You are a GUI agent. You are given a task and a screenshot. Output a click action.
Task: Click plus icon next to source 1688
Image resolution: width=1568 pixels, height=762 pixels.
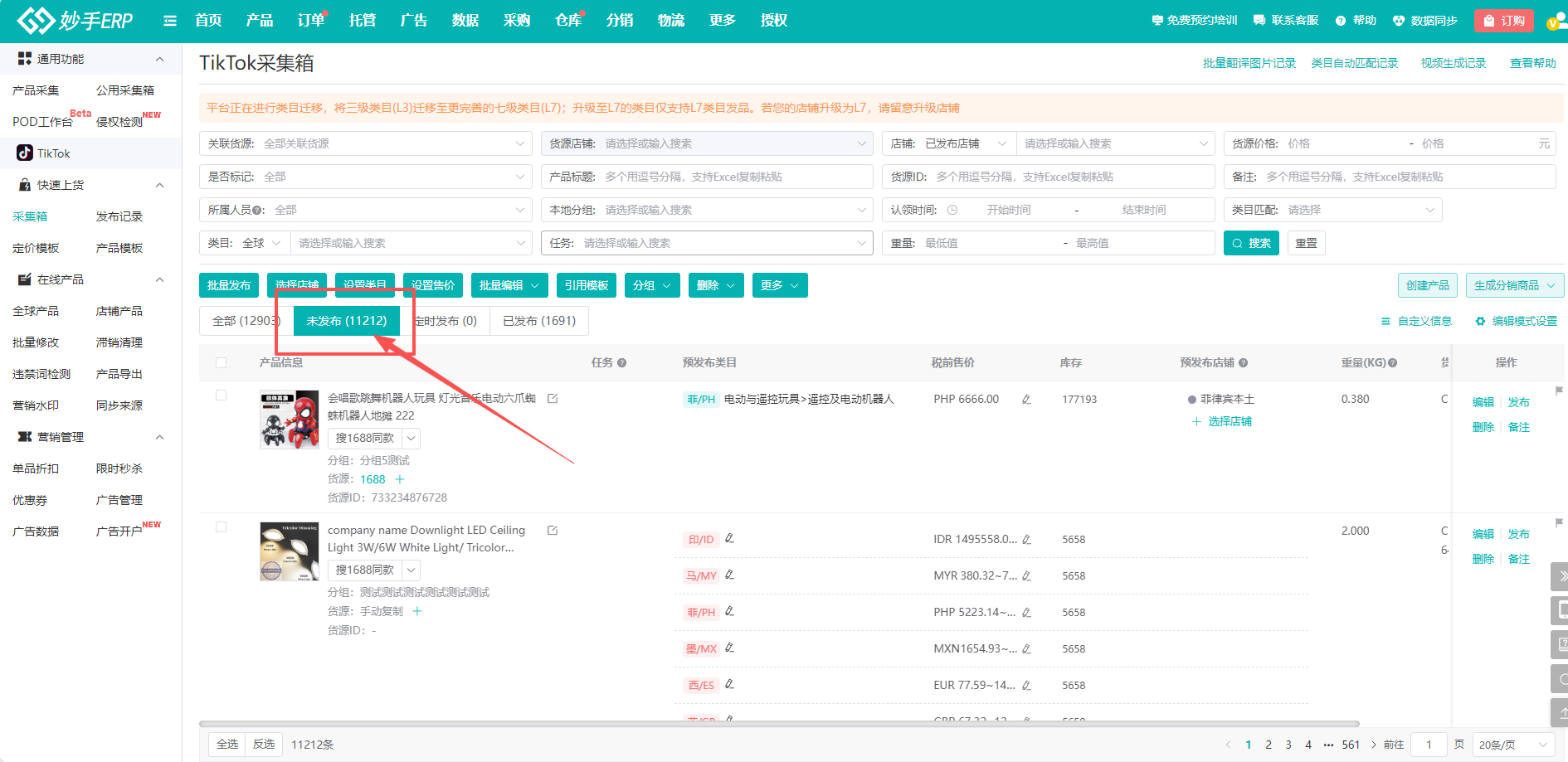tap(400, 479)
